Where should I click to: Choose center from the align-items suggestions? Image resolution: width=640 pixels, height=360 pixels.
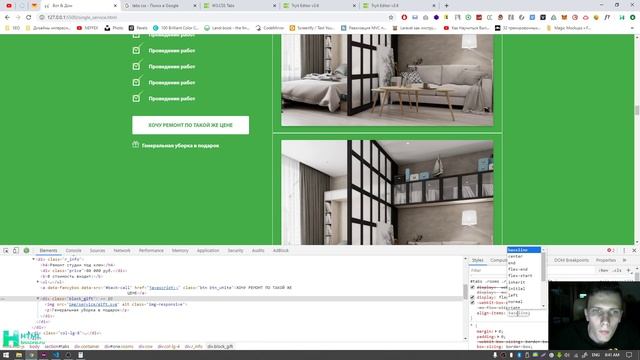(516, 256)
